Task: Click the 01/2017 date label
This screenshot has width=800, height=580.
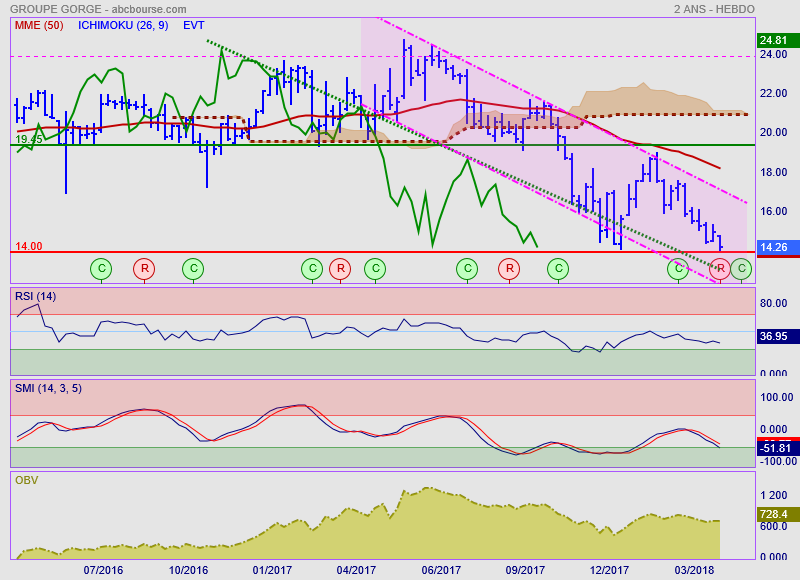Action: 272,570
